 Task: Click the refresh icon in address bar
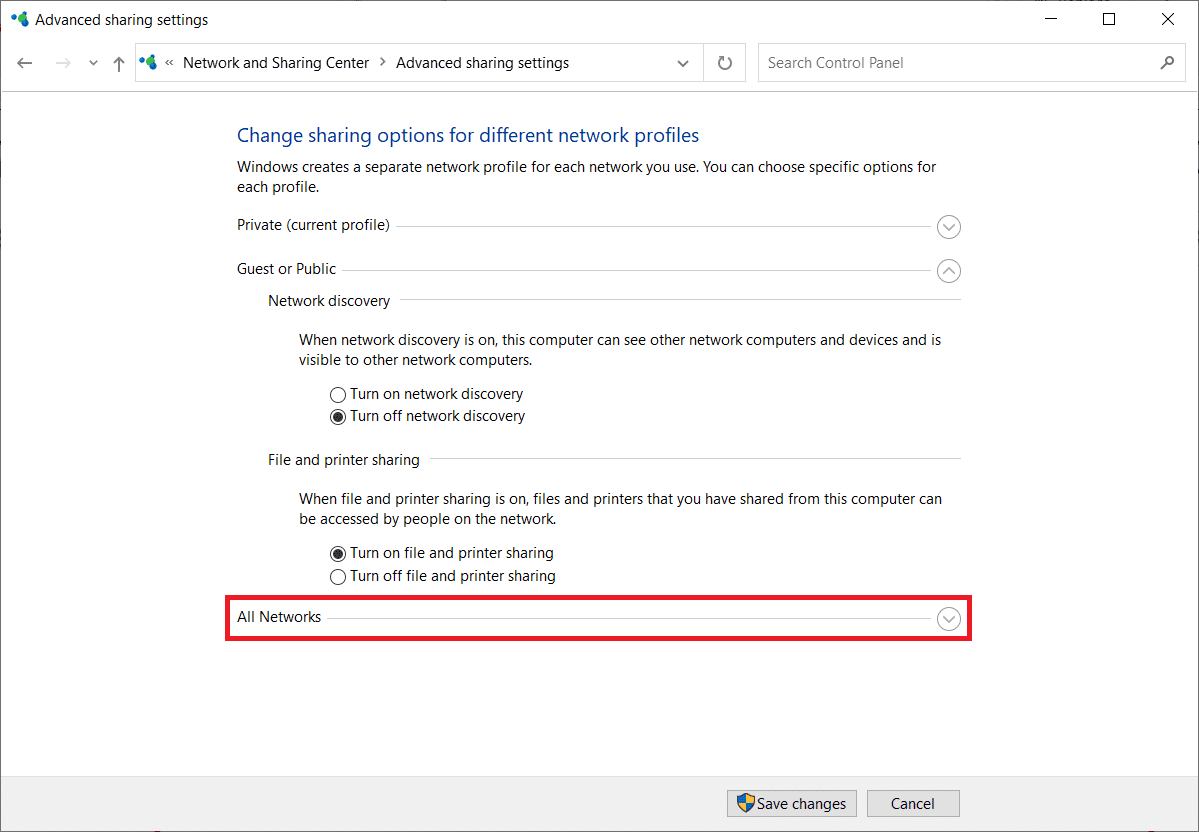coord(724,62)
